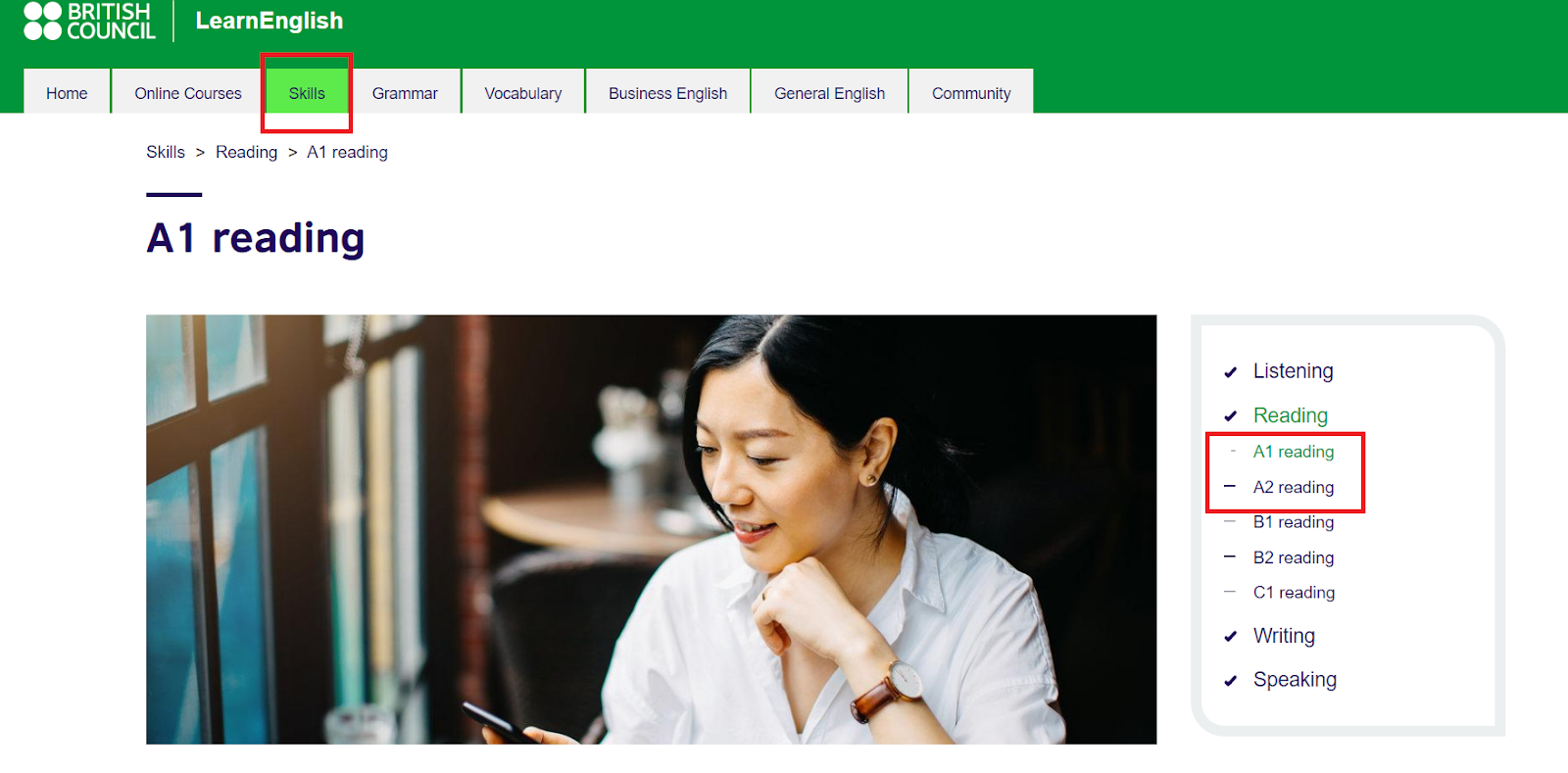Viewport: 1568px width, 773px height.
Task: Open the Skills tab
Action: 307,93
